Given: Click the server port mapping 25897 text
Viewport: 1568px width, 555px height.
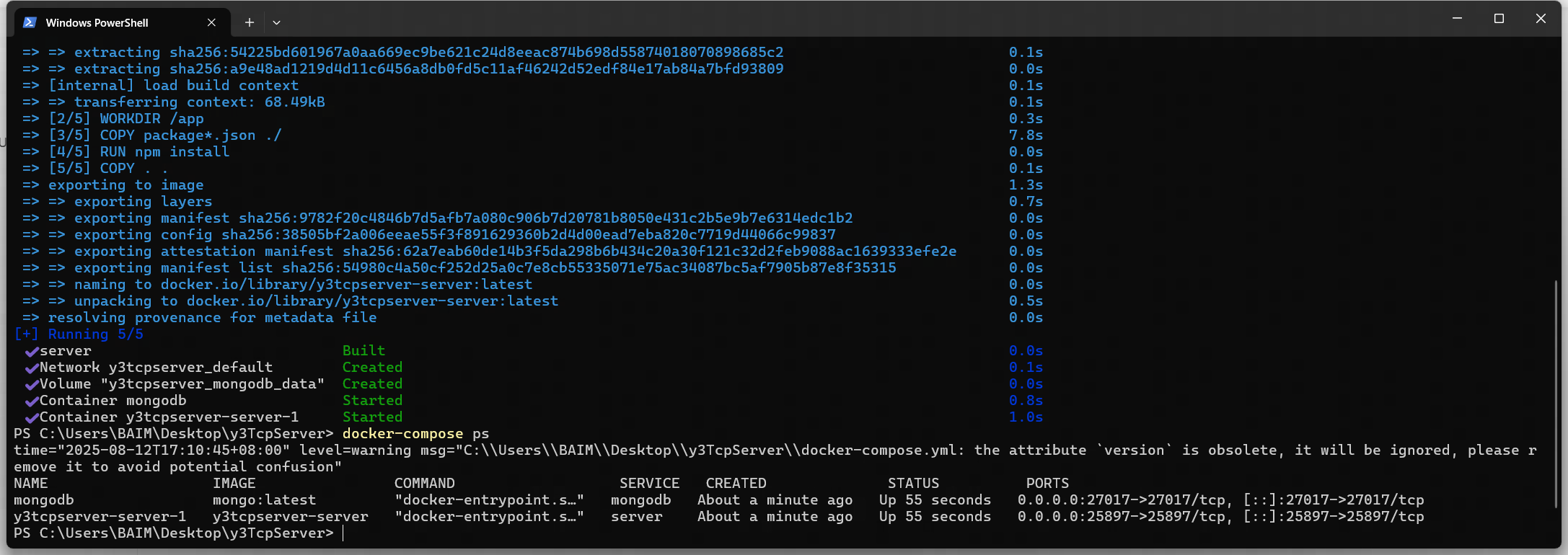Looking at the screenshot, I should pos(1220,517).
